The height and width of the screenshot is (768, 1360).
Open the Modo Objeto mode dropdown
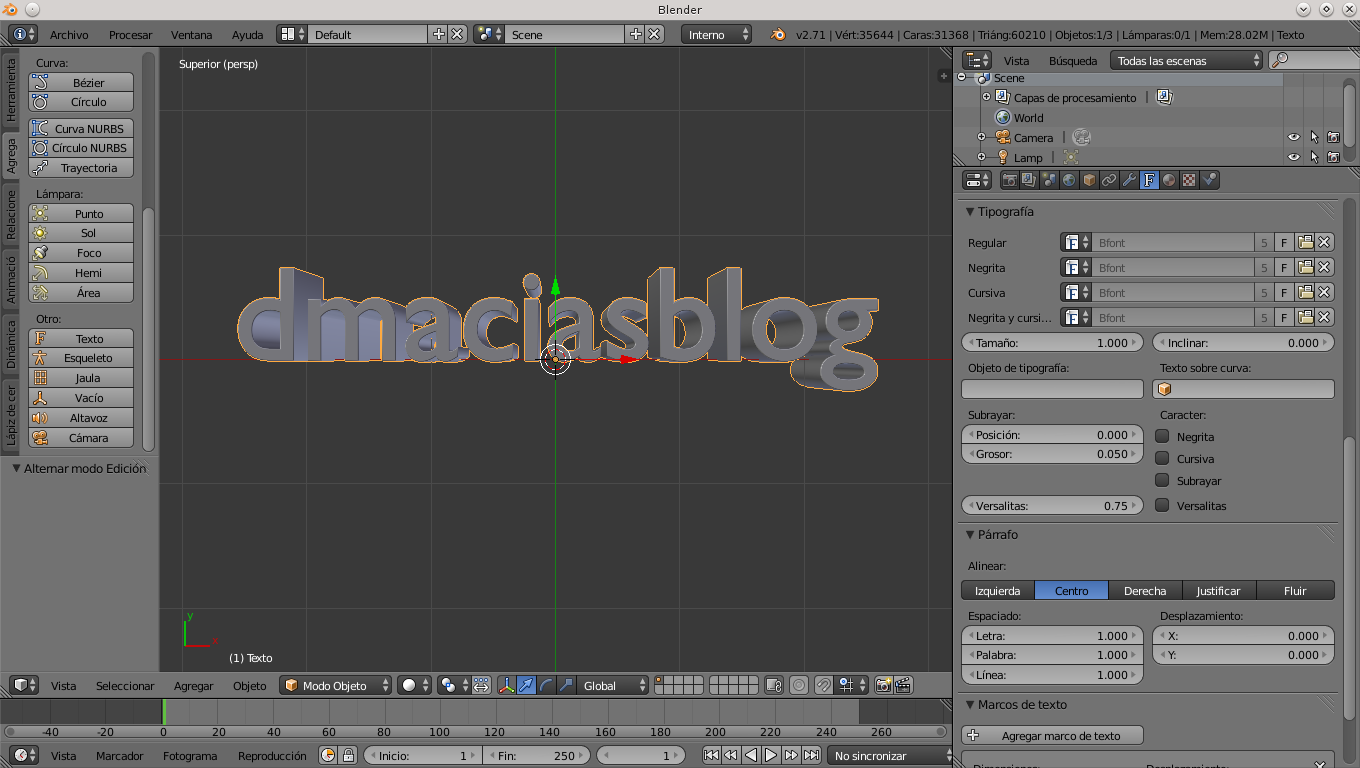[336, 685]
